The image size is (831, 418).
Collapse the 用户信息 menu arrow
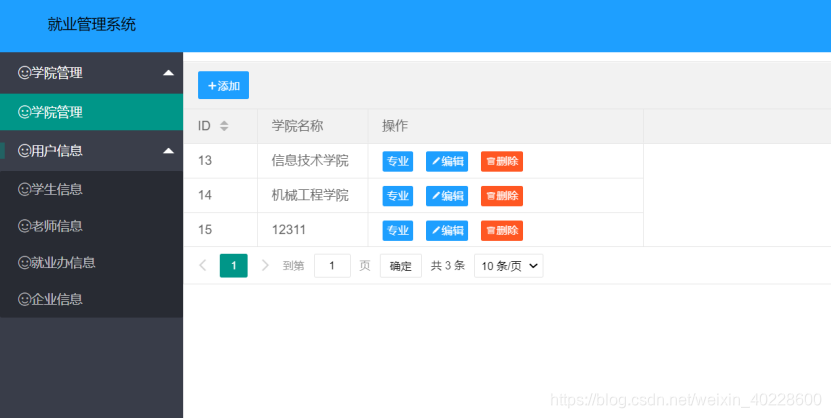(x=169, y=151)
